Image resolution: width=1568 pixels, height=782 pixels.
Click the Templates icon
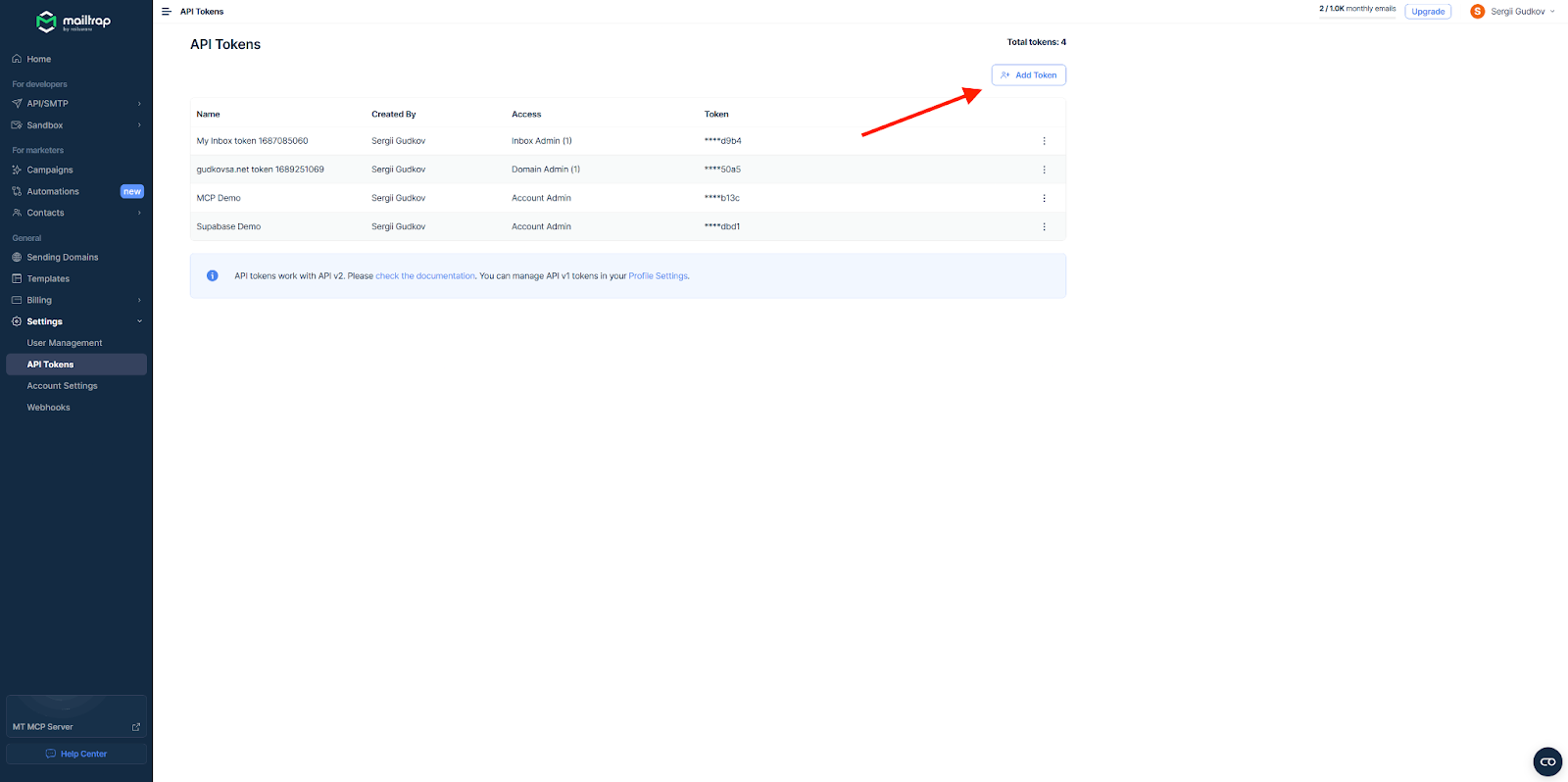click(17, 278)
